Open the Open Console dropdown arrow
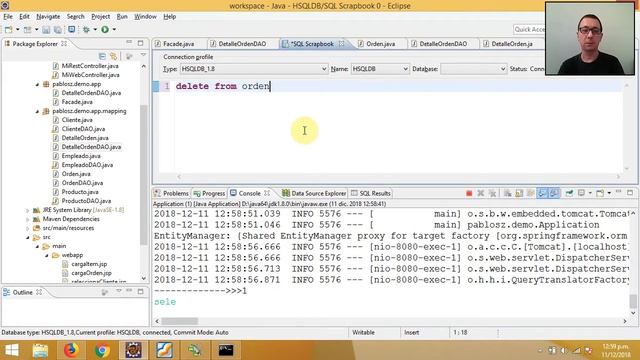The width and height of the screenshot is (640, 360). [x=609, y=193]
